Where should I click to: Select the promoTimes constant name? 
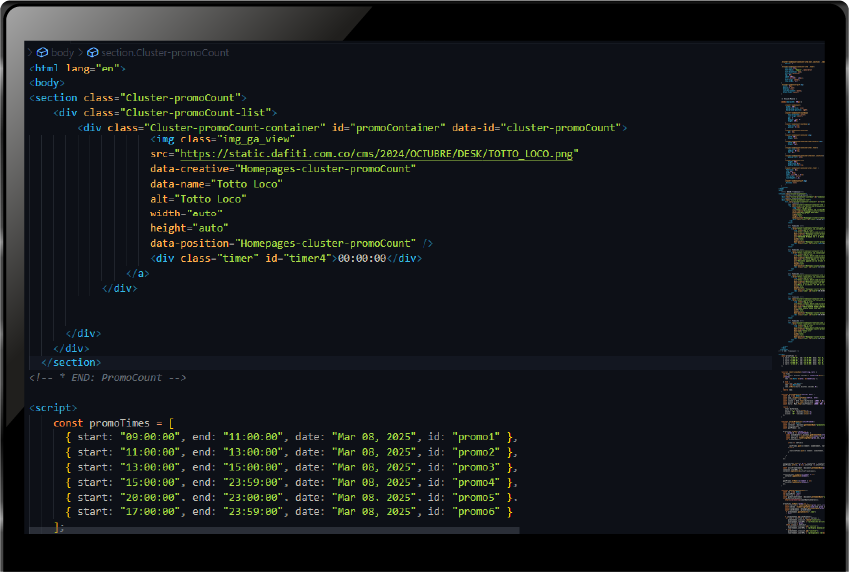120,423
